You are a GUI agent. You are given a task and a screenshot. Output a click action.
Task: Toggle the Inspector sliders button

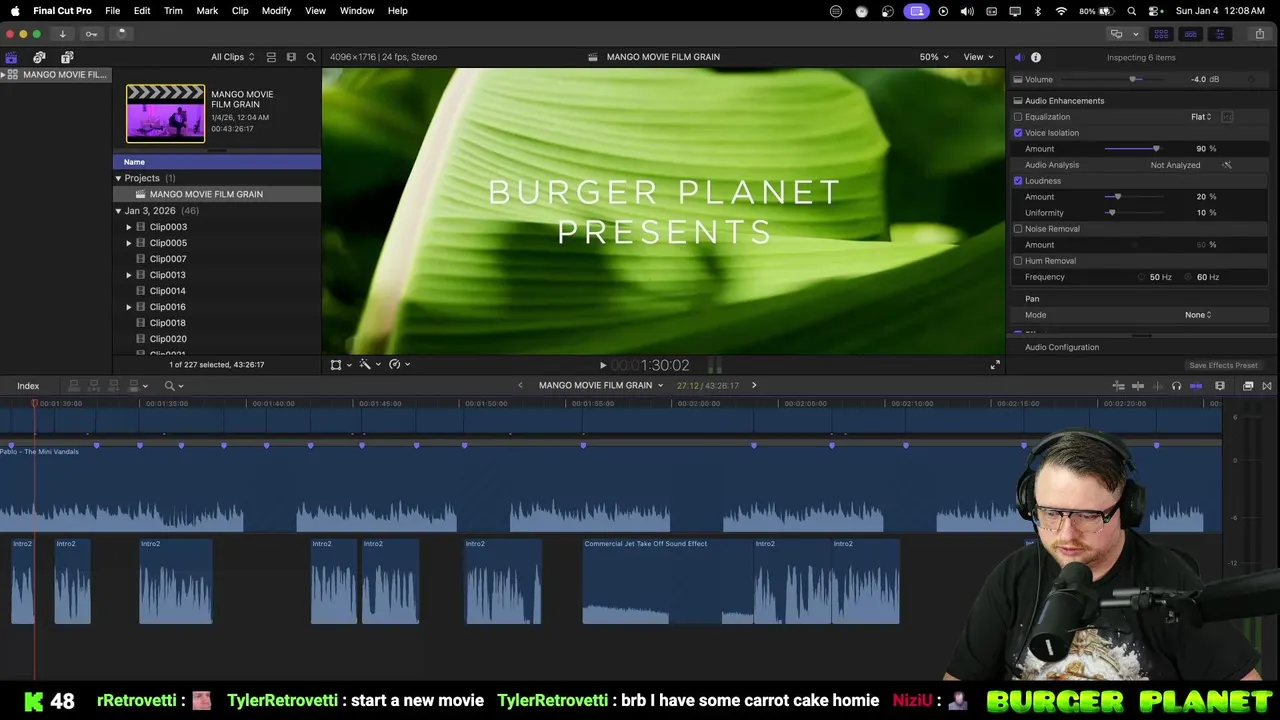[1219, 33]
